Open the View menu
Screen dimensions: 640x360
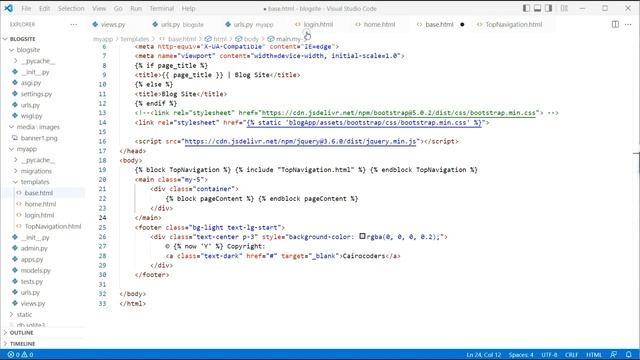(99, 9)
